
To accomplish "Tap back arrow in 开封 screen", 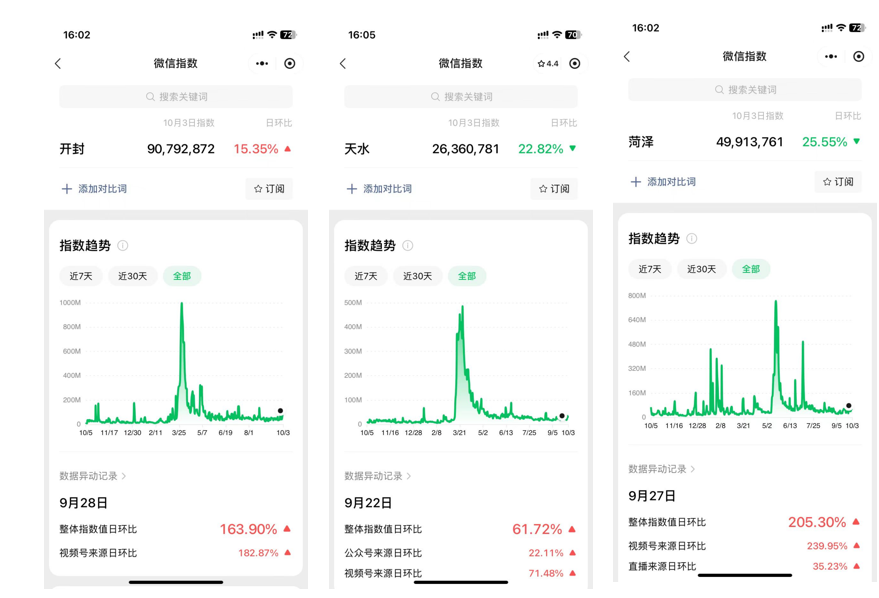I will coord(58,63).
